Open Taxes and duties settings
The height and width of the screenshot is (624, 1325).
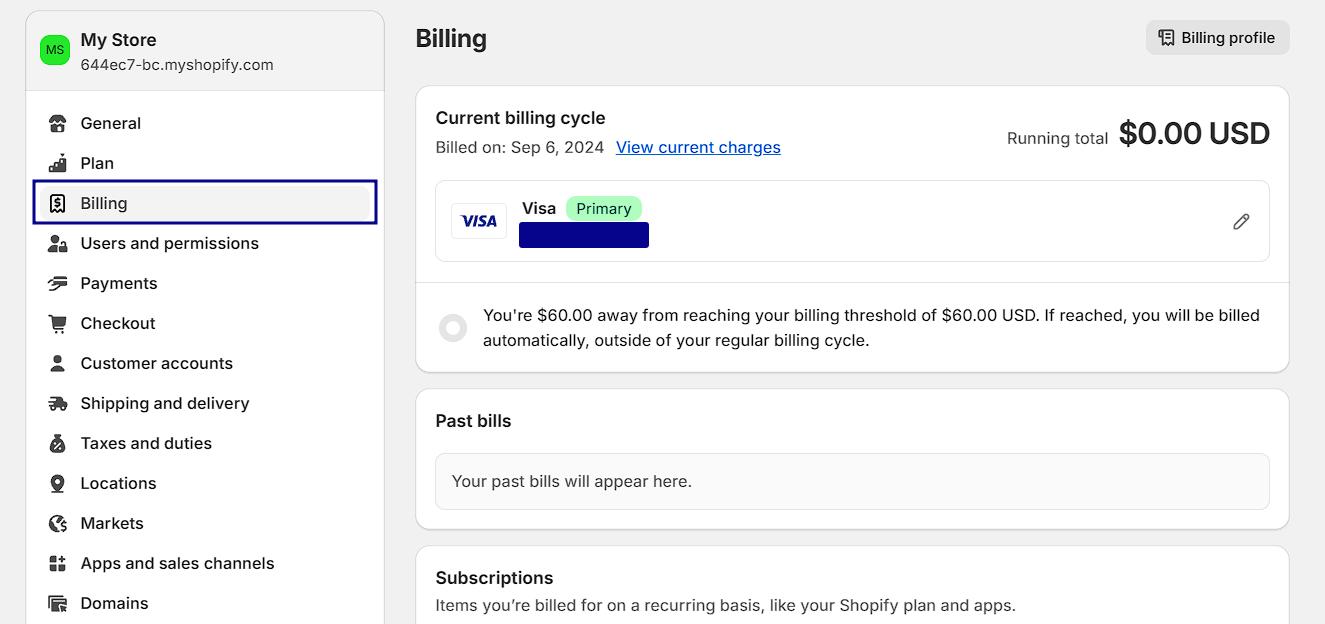click(205, 443)
